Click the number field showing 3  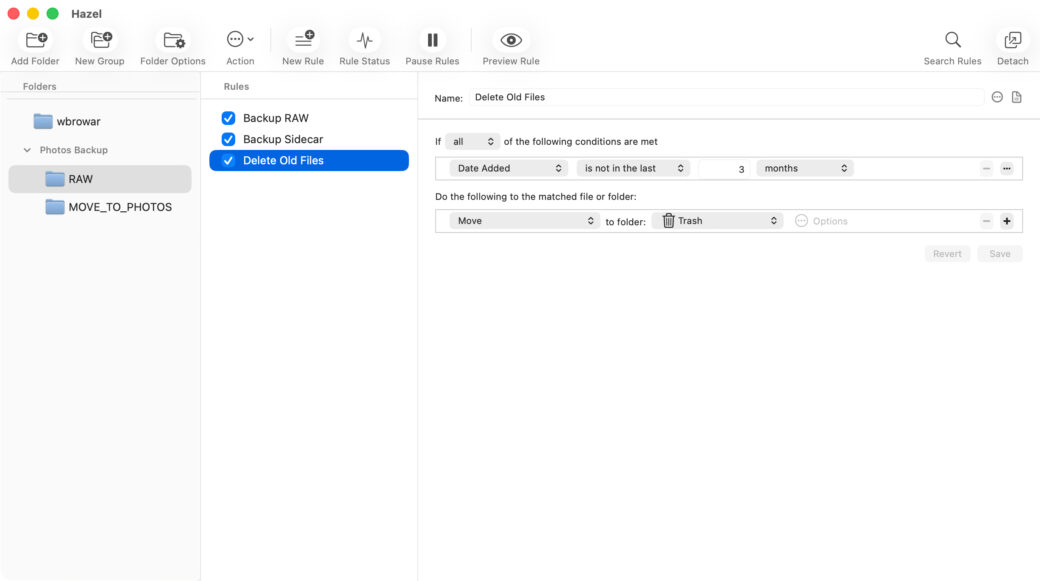724,169
